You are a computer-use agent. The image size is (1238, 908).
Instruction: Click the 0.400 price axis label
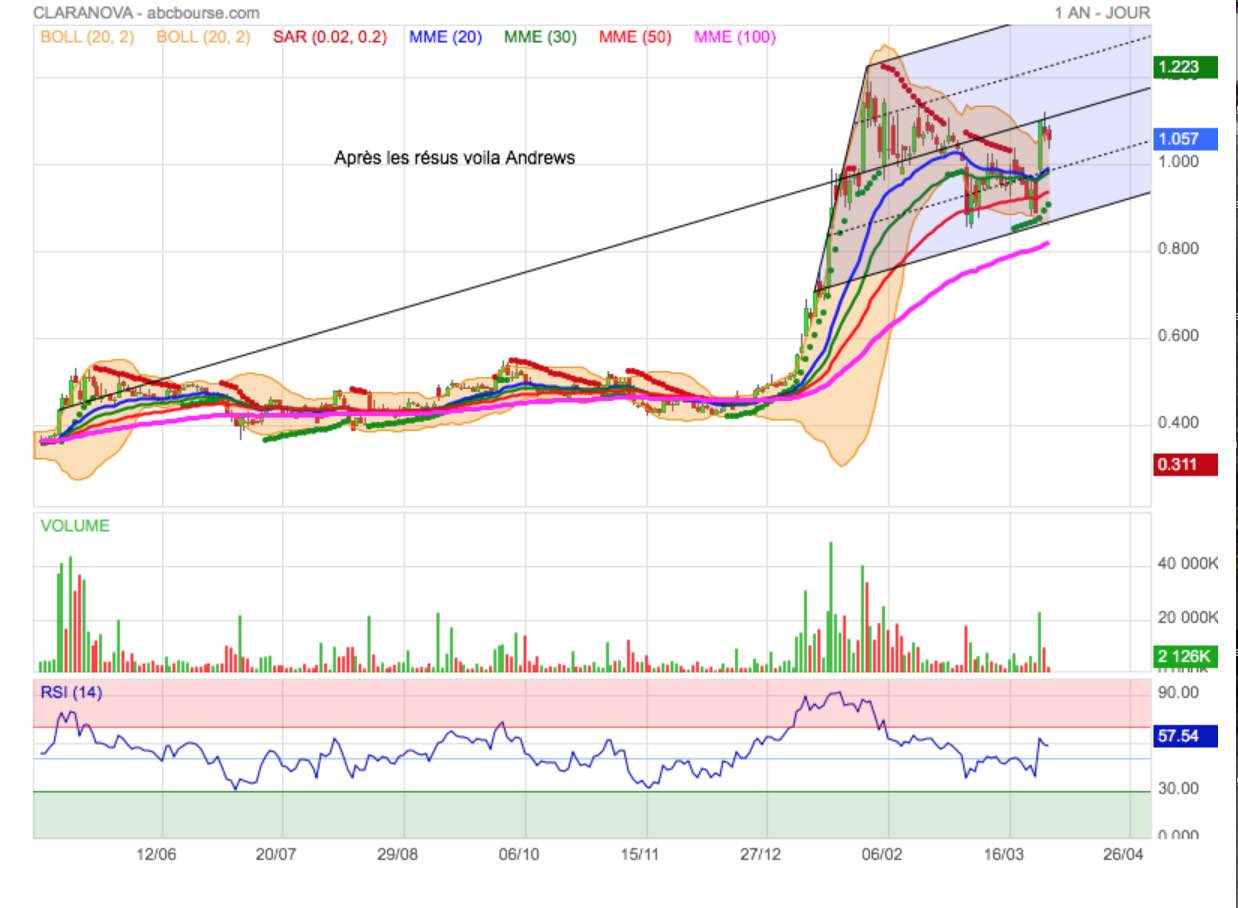tap(1179, 423)
